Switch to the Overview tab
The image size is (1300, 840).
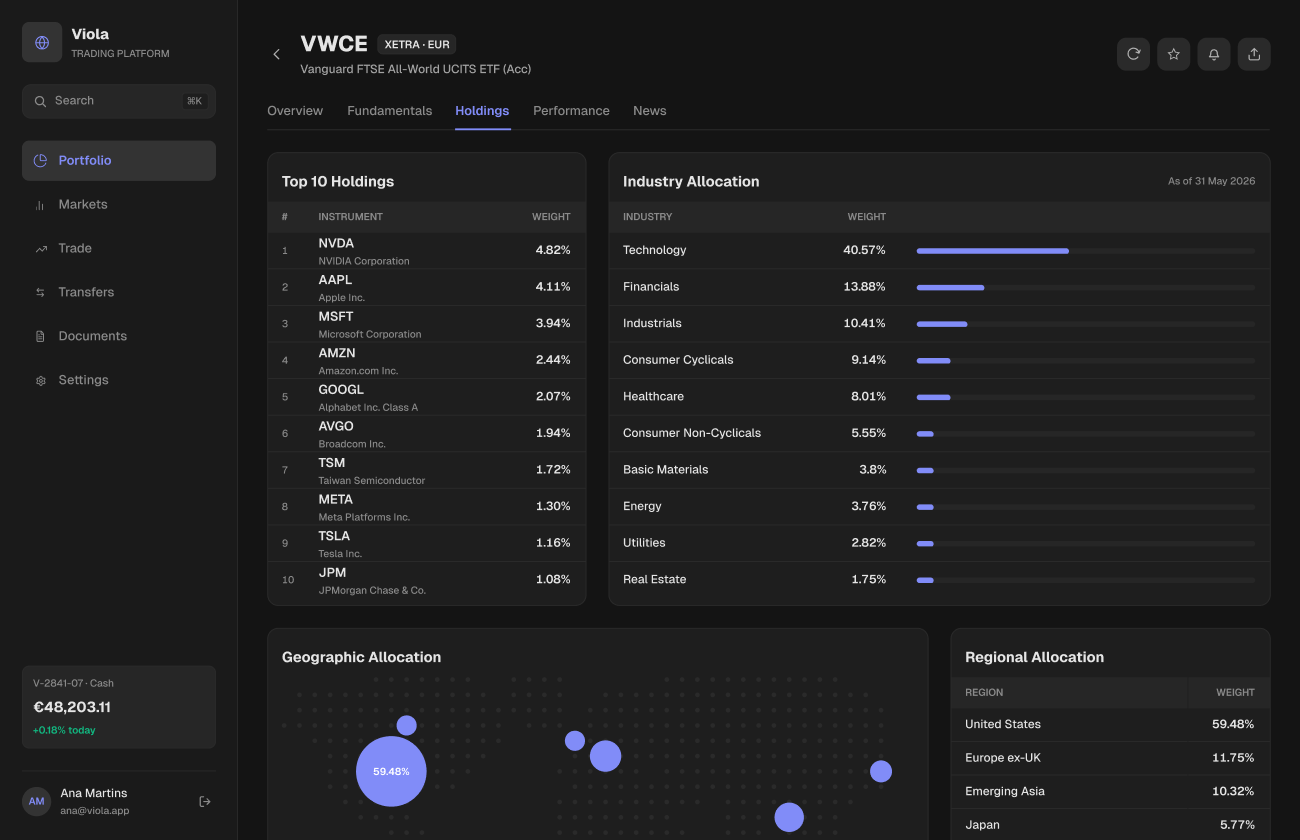coord(295,111)
